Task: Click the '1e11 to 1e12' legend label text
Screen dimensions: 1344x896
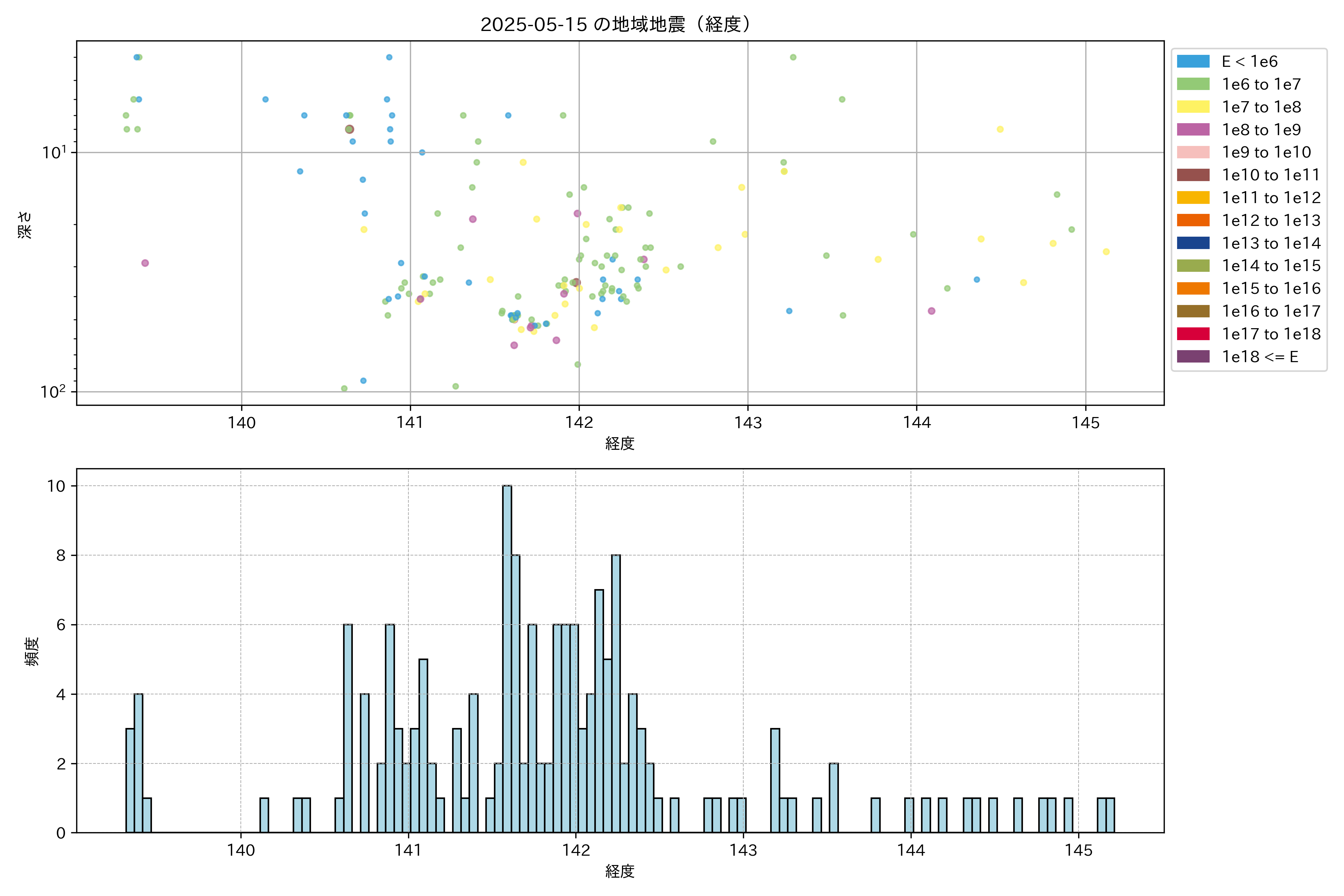Action: [1271, 198]
